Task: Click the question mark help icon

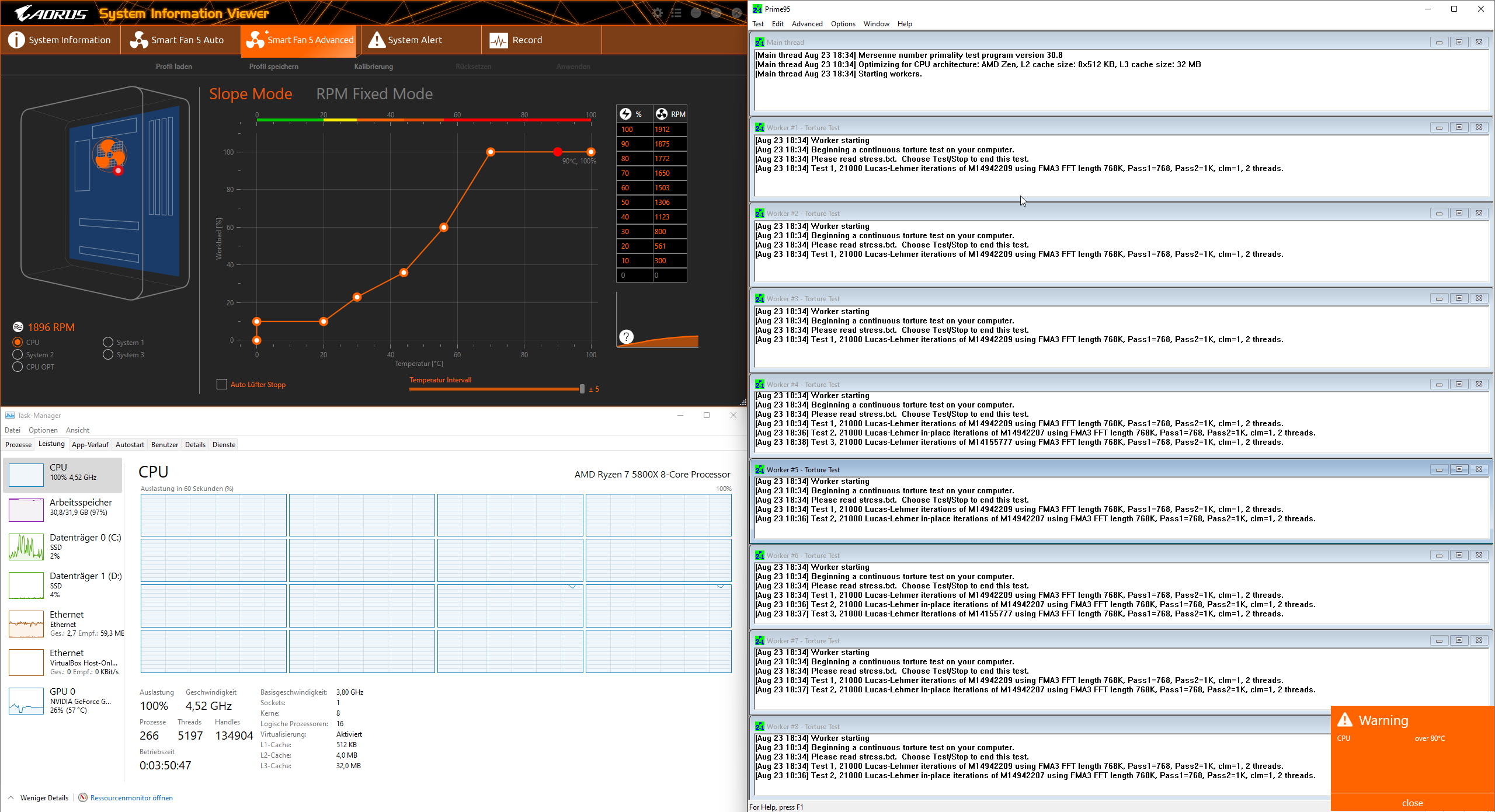Action: click(x=626, y=337)
